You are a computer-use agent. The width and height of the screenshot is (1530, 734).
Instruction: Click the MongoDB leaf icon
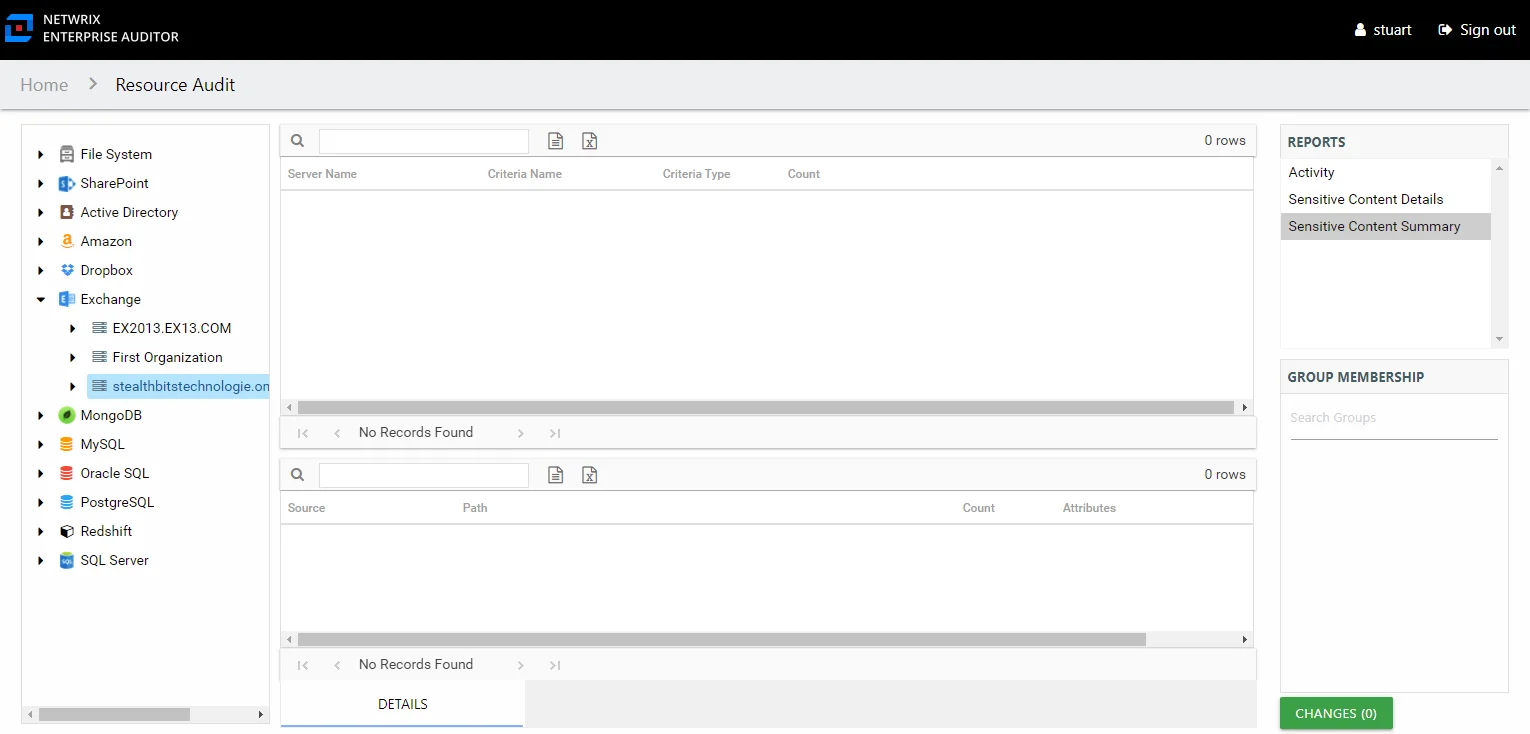click(67, 415)
